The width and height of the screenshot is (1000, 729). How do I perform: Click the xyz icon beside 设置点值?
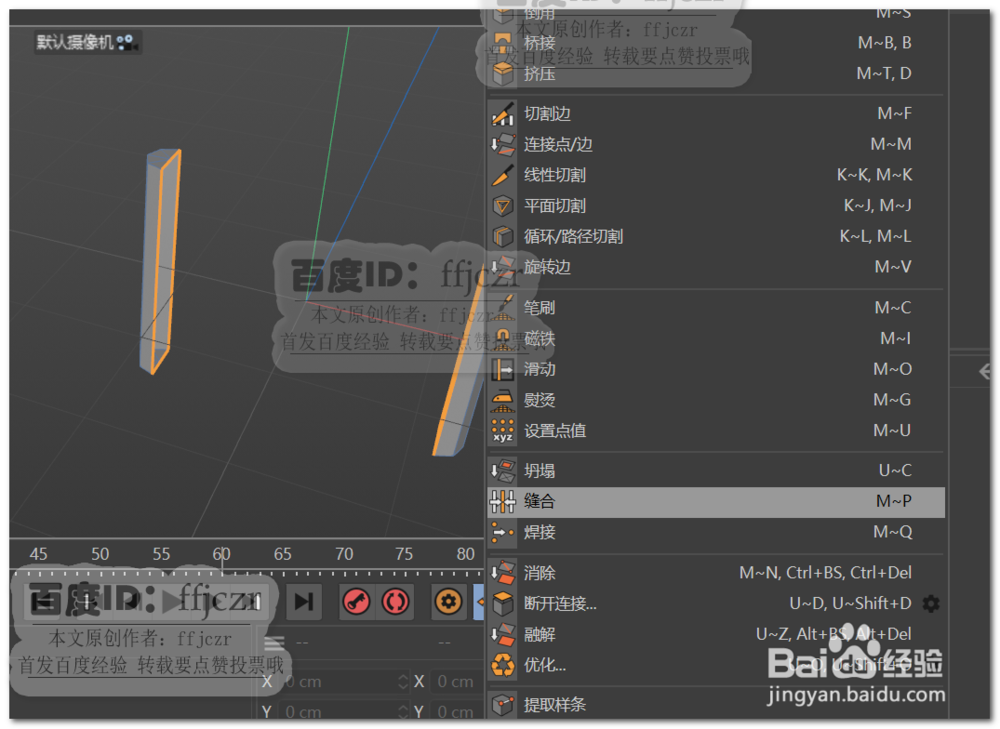(503, 430)
